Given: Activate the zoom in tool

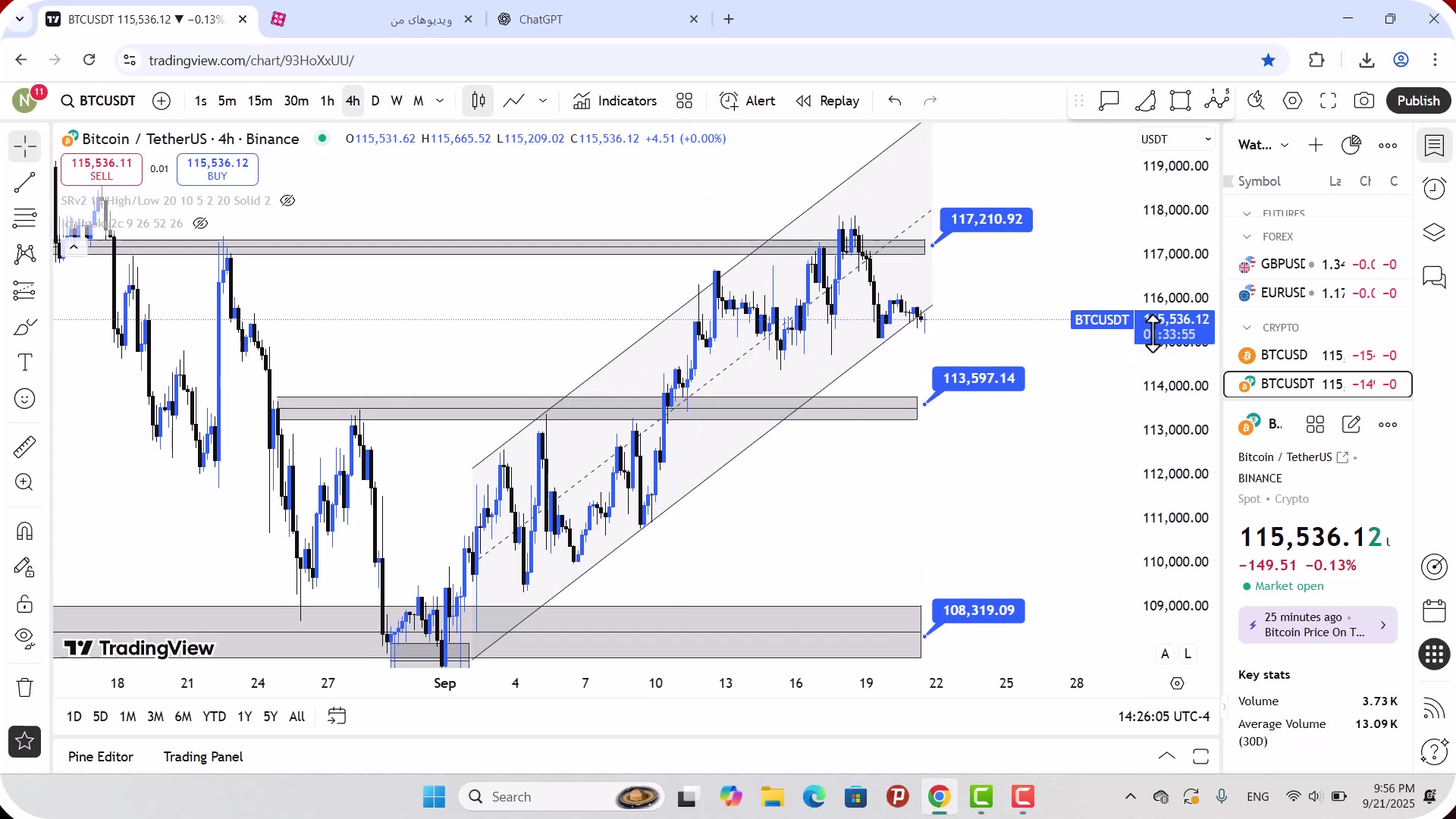Looking at the screenshot, I should (x=24, y=483).
